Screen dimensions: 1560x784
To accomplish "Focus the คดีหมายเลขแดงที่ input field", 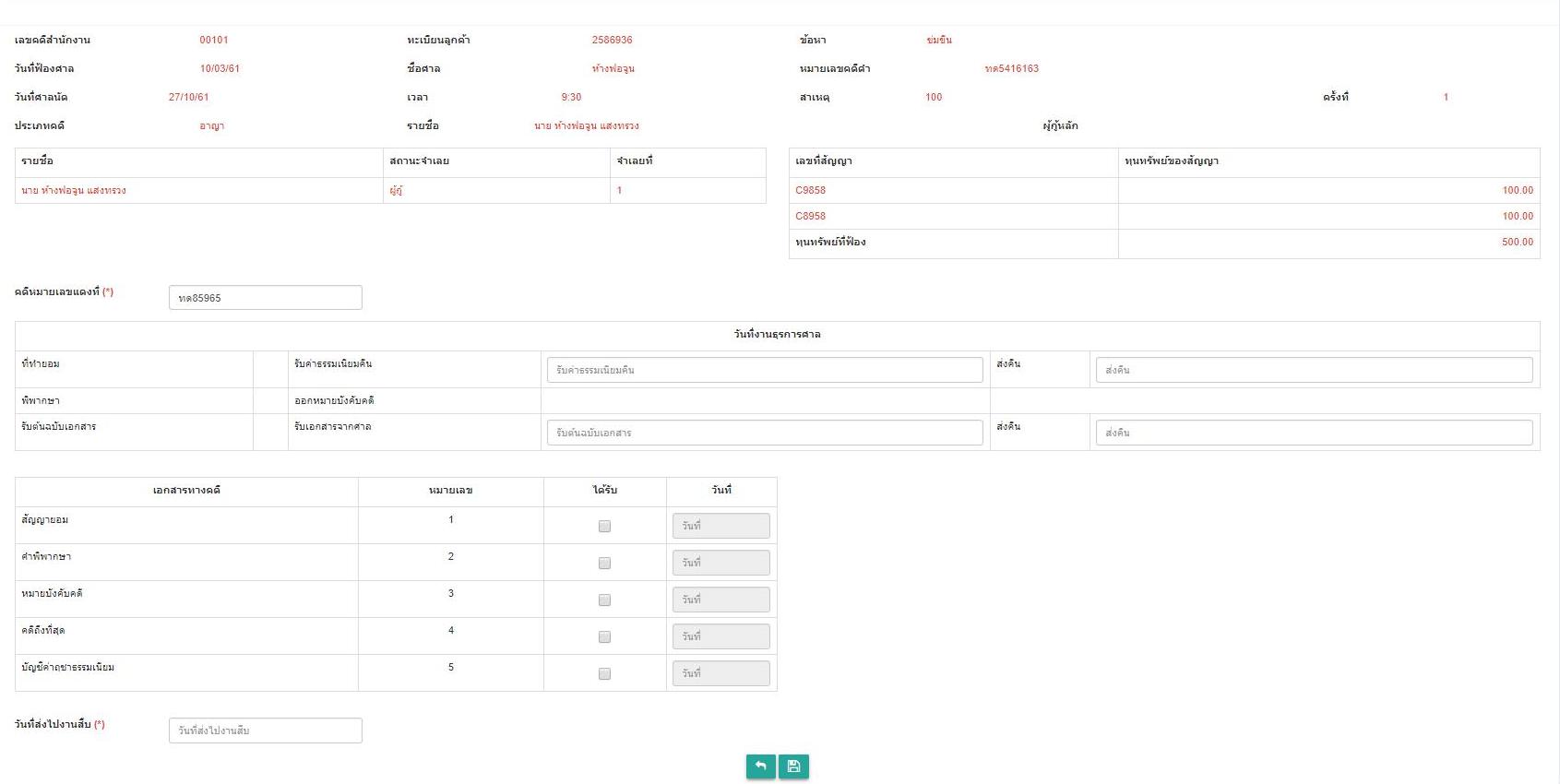I will click(x=265, y=298).
